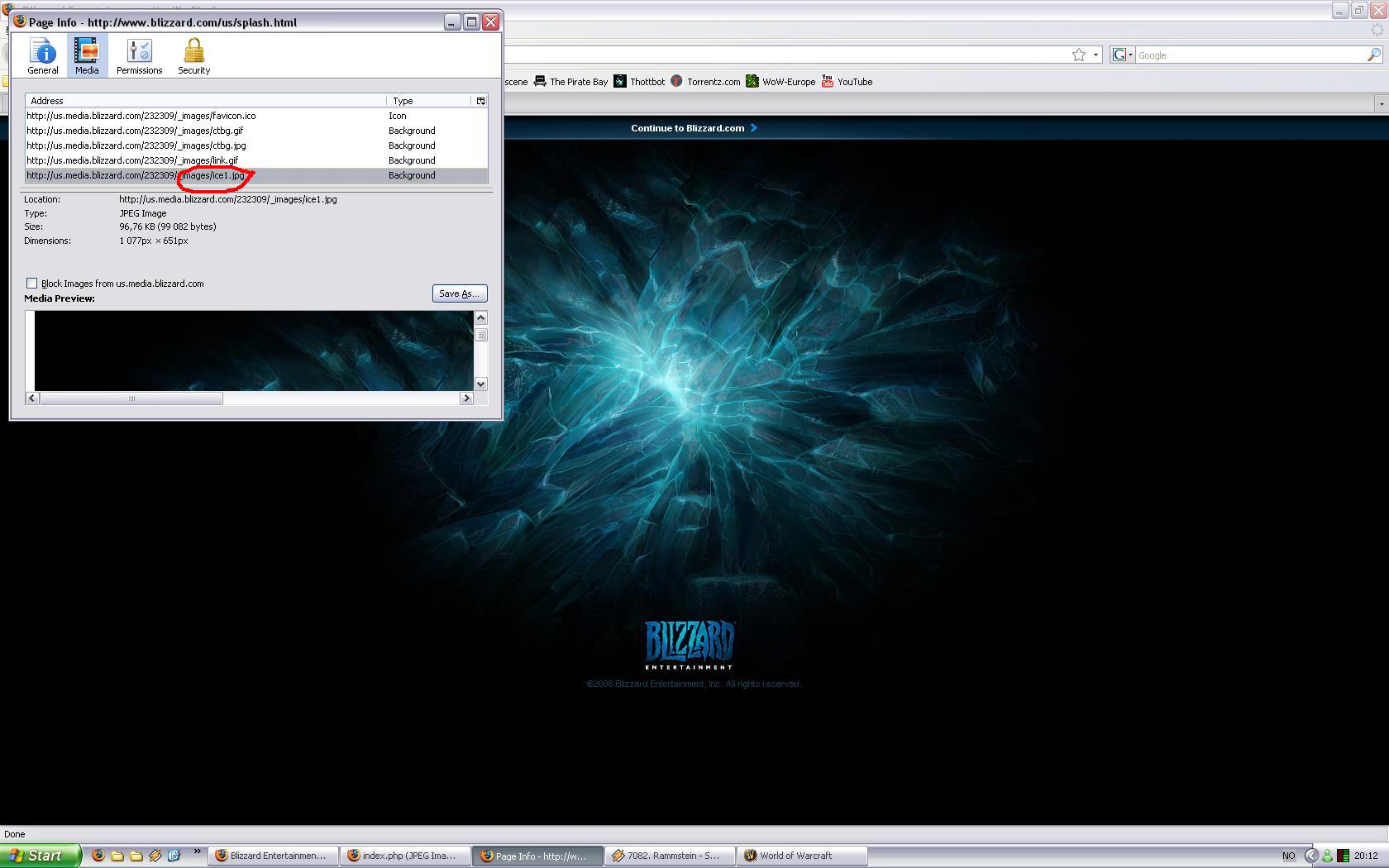Open the General tab icon in Page Info
Image resolution: width=1389 pixels, height=868 pixels.
pyautogui.click(x=43, y=55)
